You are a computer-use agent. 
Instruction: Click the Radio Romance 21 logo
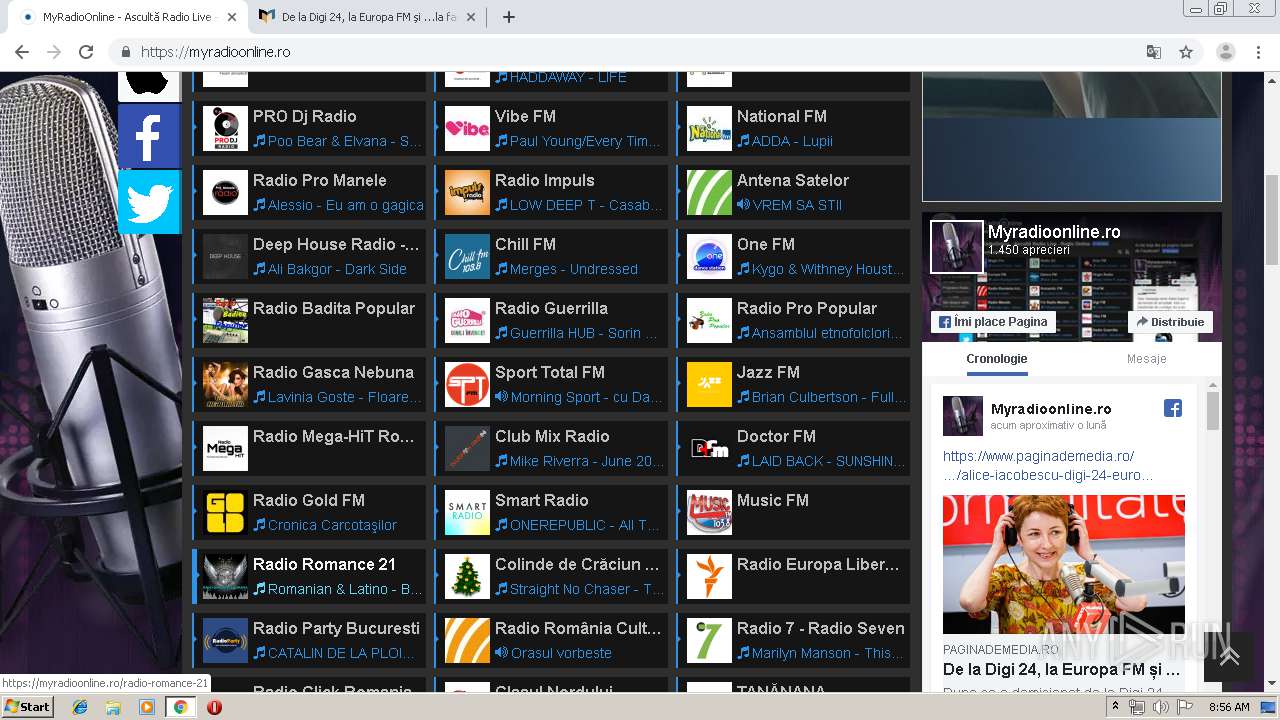225,577
